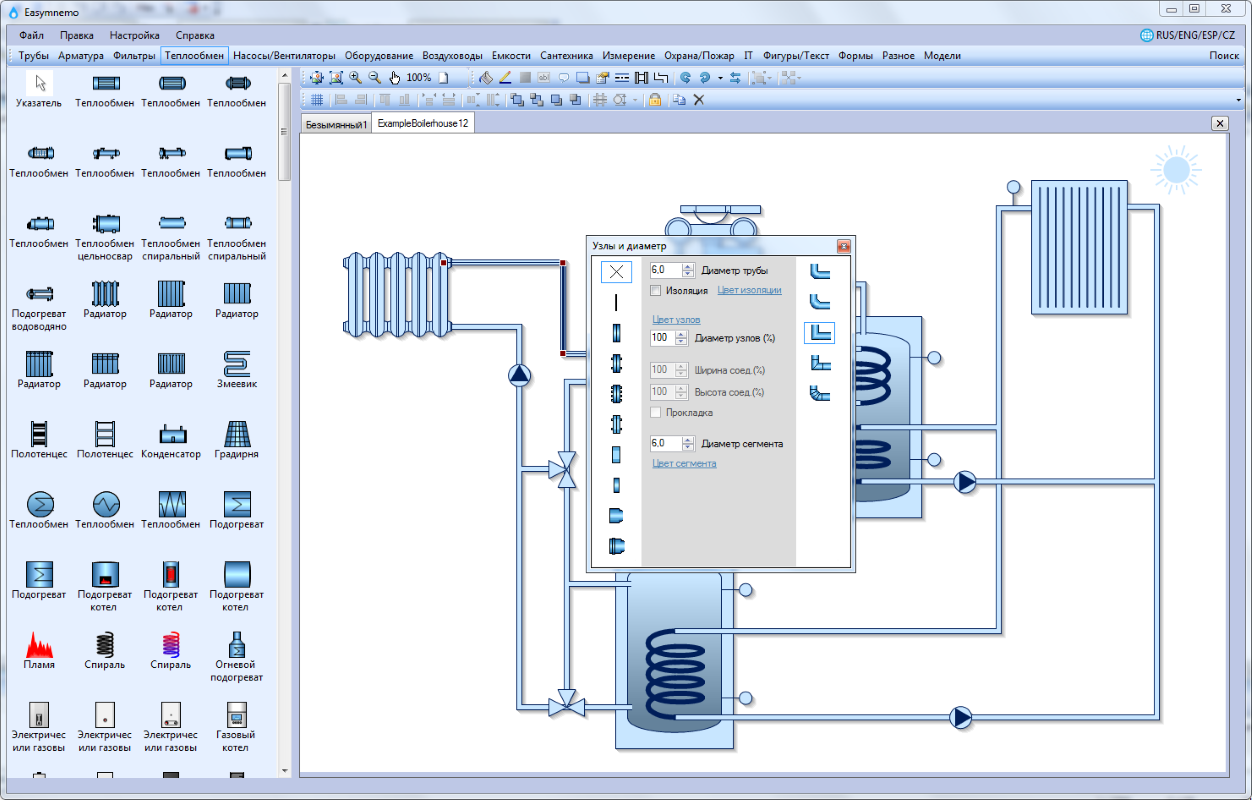1252x800 pixels.
Task: Select the no-node X option in dialog
Action: [x=616, y=271]
